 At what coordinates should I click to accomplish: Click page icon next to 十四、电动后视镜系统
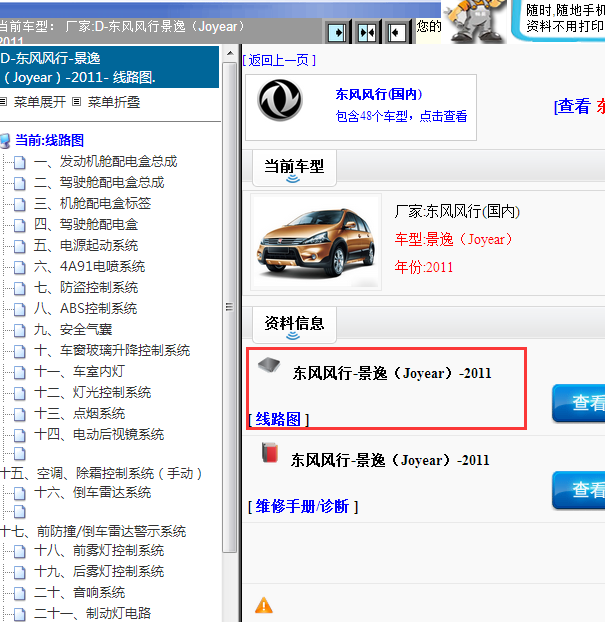click(x=19, y=436)
